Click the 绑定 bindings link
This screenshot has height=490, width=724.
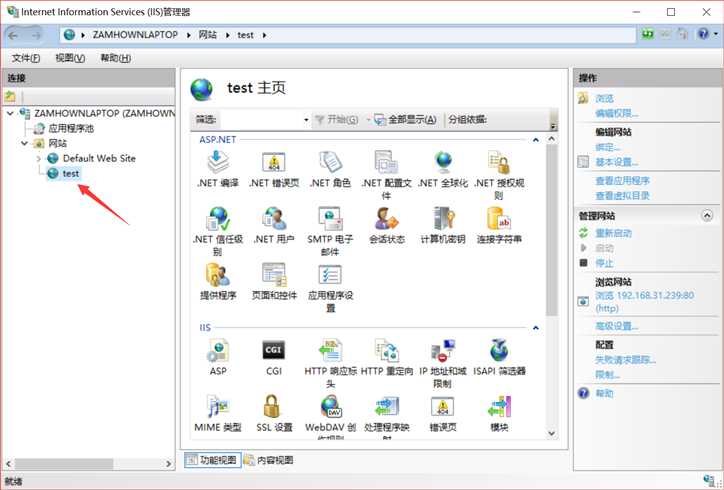coord(607,147)
